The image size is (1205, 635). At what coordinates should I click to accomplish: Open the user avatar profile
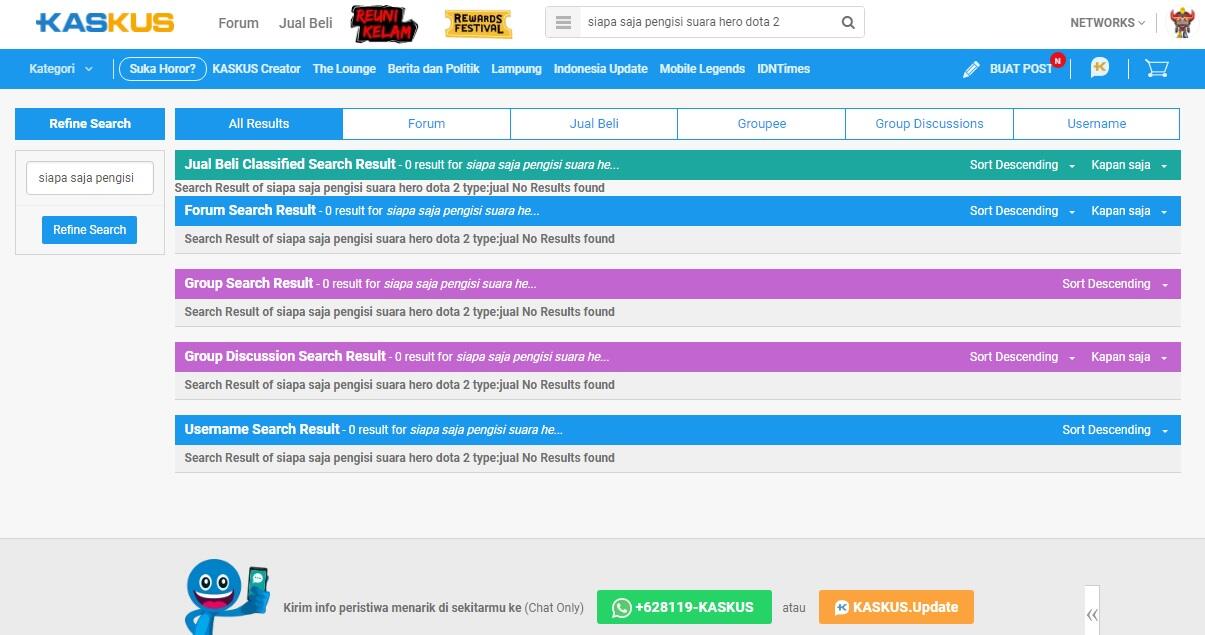(1182, 23)
